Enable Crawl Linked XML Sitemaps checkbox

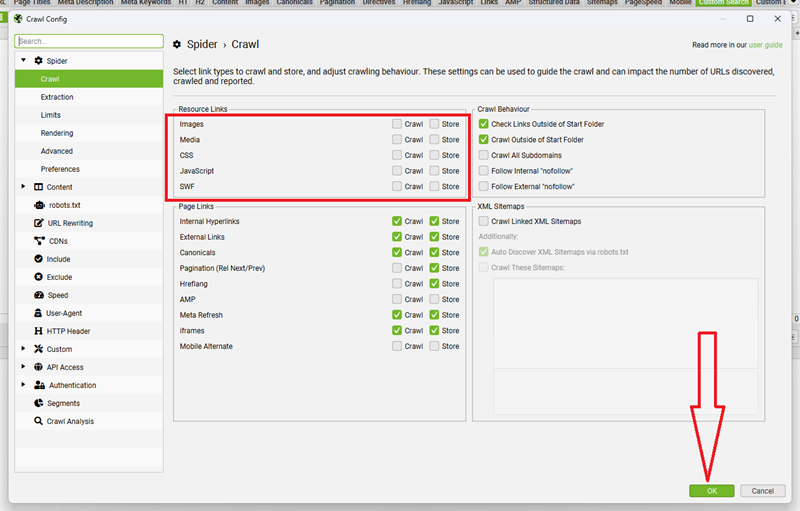click(x=484, y=221)
